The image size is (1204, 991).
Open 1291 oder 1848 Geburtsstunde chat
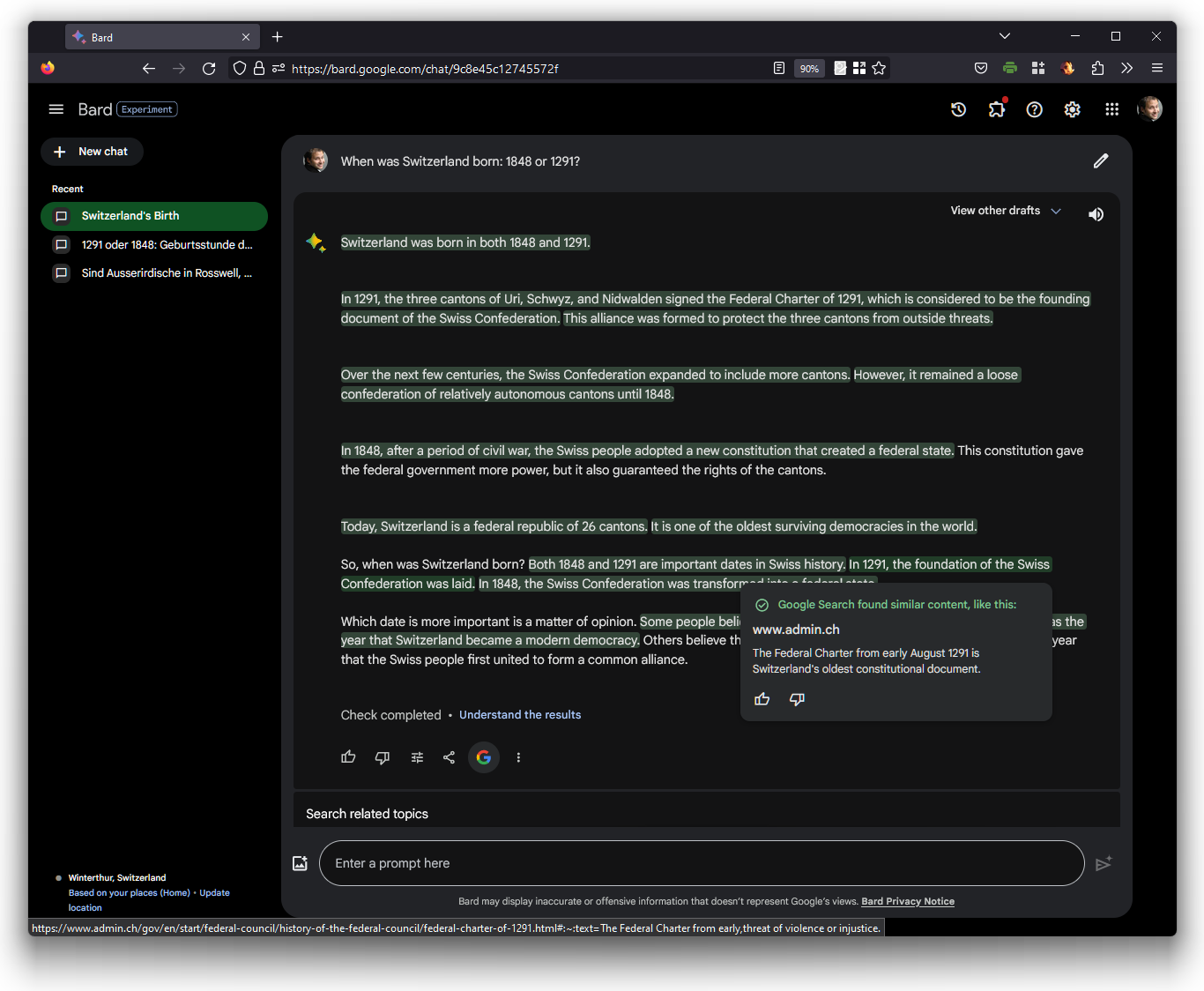pos(154,245)
